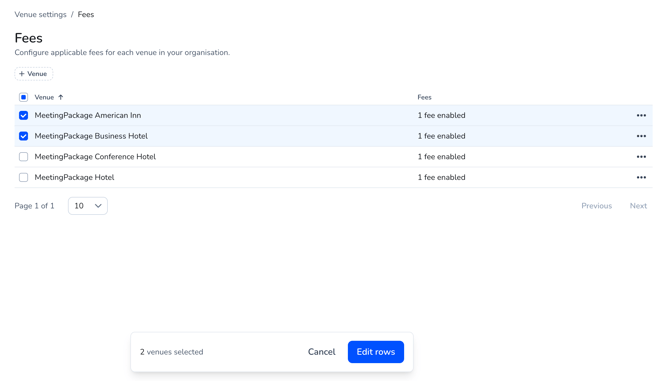Click the Venue column header label
The height and width of the screenshot is (381, 670).
(x=44, y=97)
